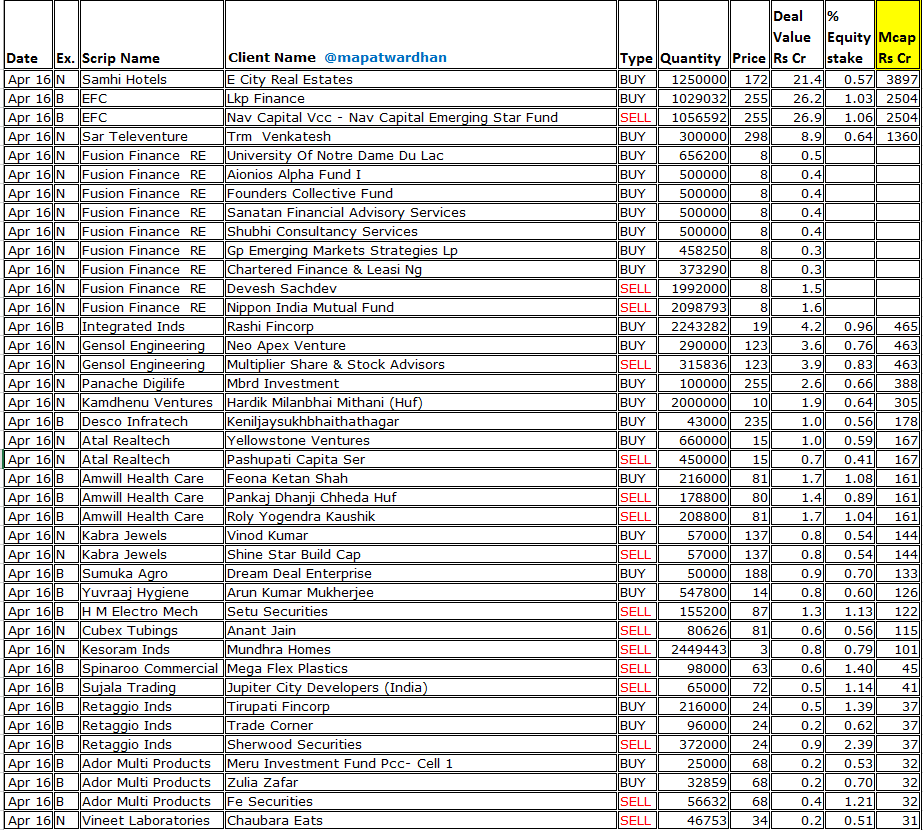
Task: Click University Of Notre Dame Du Lac cell
Action: coord(421,155)
